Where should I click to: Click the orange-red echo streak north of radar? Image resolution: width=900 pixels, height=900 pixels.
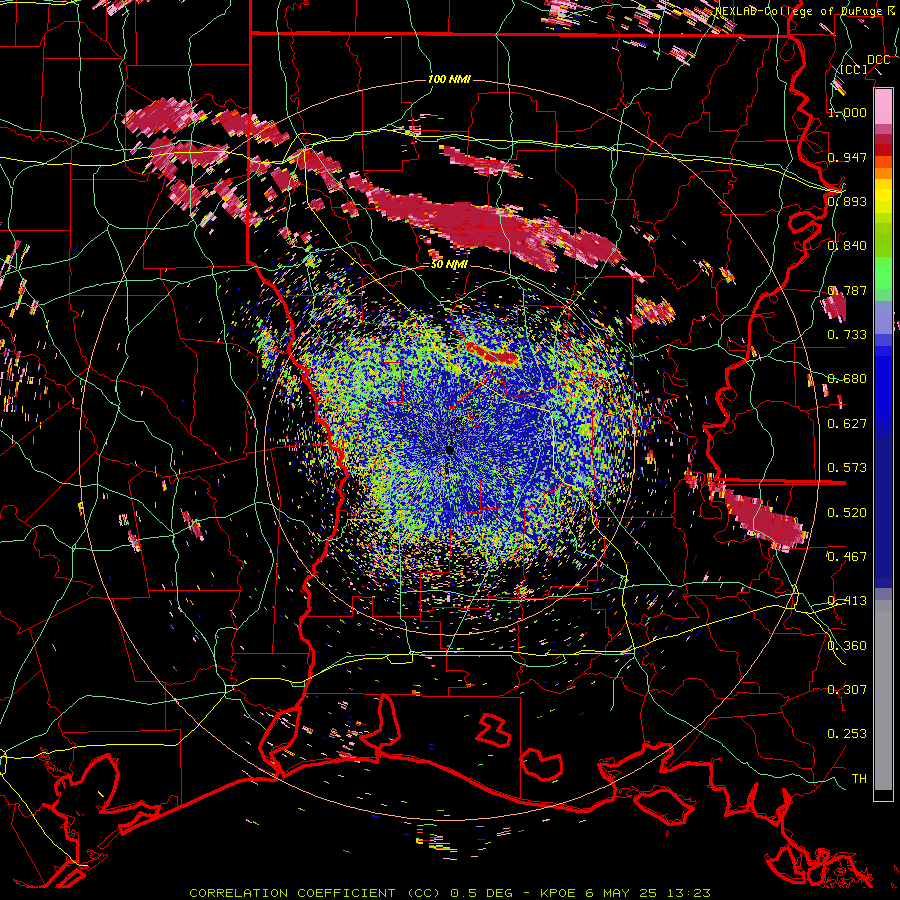492,353
